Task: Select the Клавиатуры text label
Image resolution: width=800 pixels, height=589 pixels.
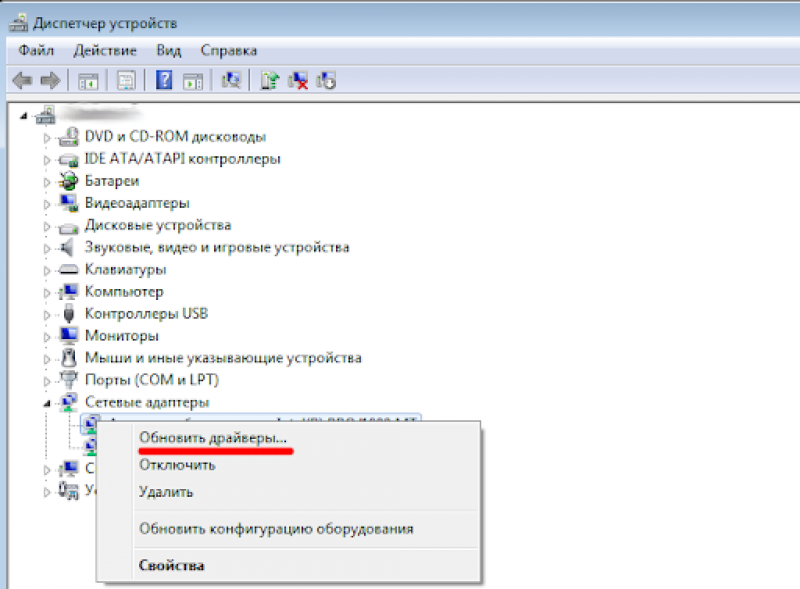Action: [x=126, y=269]
